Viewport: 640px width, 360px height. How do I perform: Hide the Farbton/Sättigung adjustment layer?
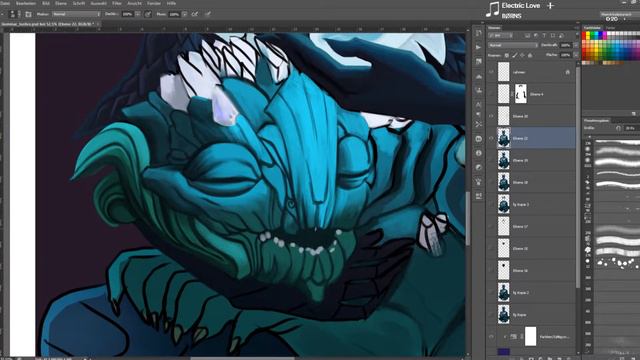click(491, 337)
